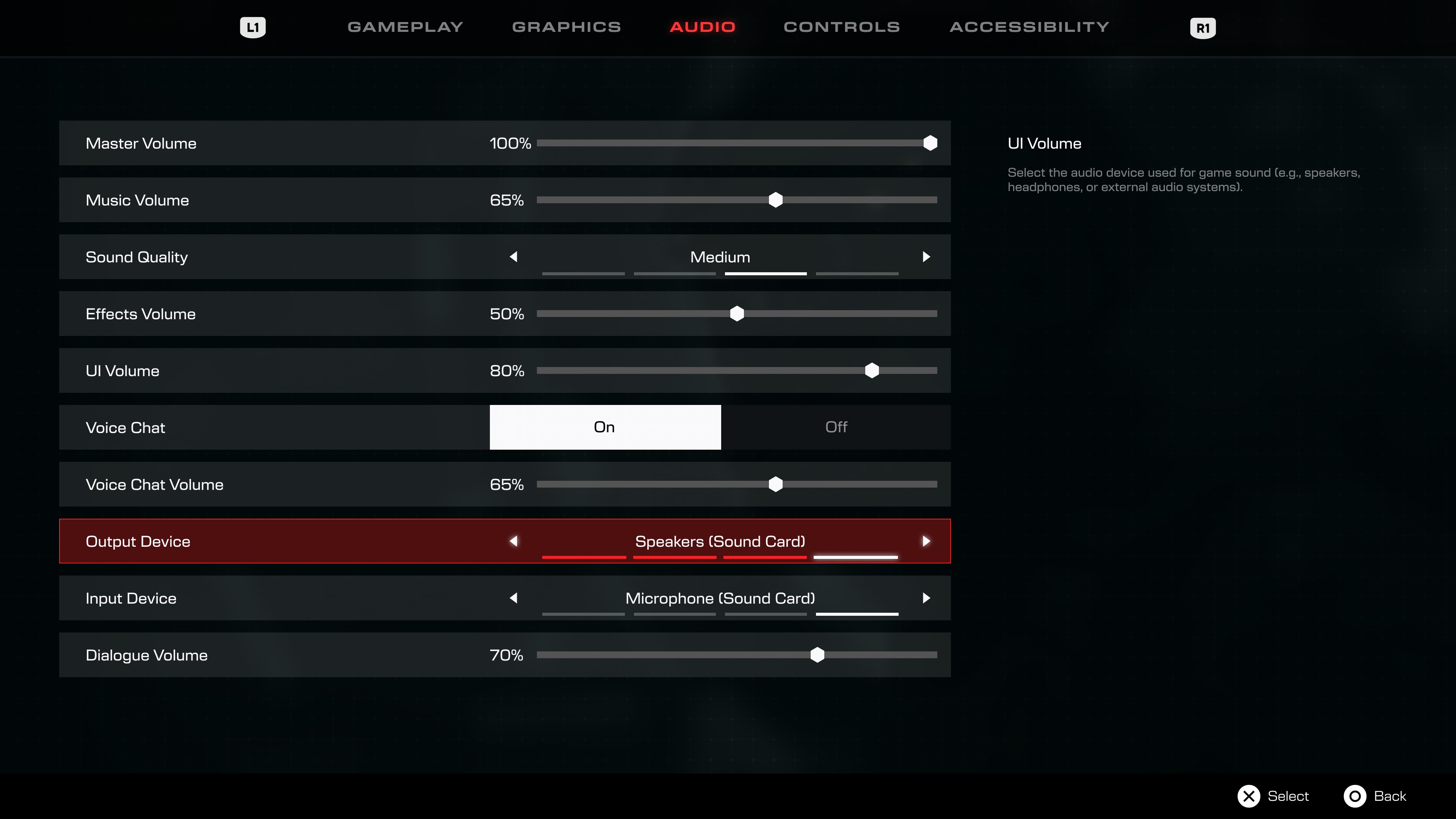1456x819 pixels.
Task: Click the Master Volume slider handle
Action: coord(930,143)
